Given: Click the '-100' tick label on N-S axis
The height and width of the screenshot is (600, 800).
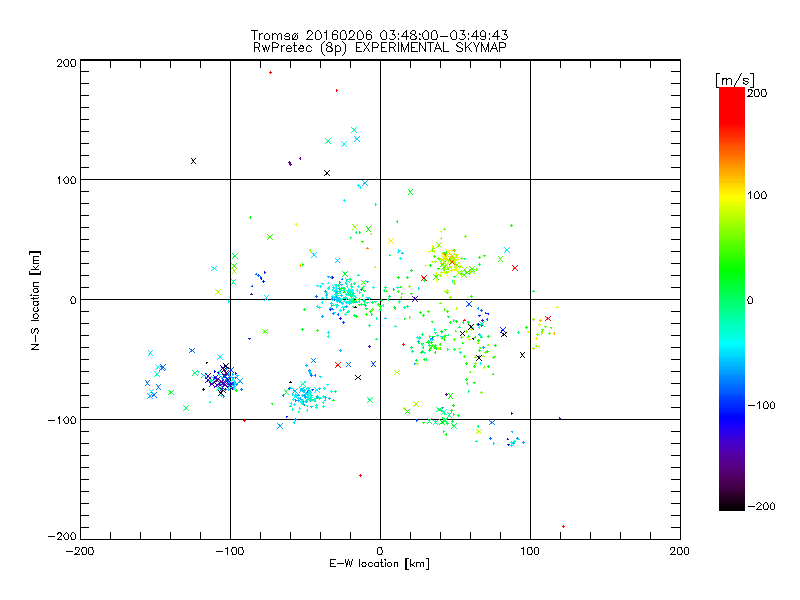Looking at the screenshot, I should (x=62, y=420).
